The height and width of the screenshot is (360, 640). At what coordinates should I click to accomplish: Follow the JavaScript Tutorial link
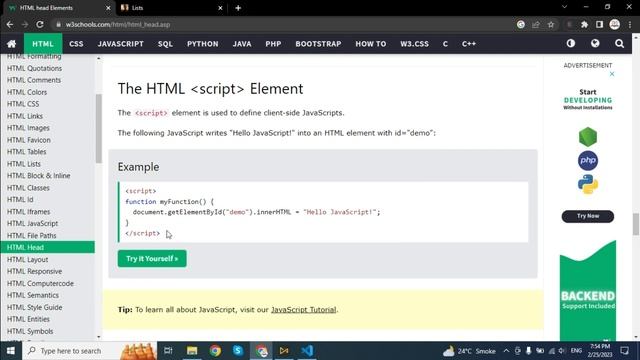(304, 310)
